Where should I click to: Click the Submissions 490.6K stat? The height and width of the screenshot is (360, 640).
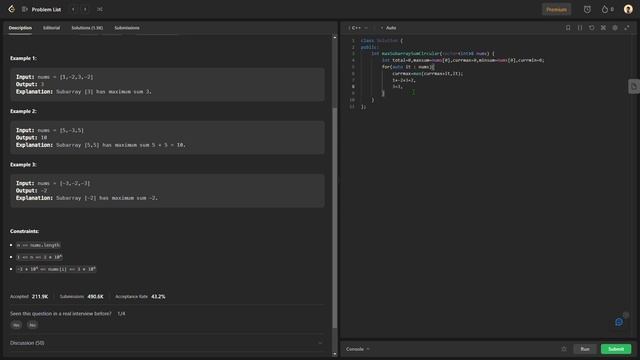click(81, 296)
